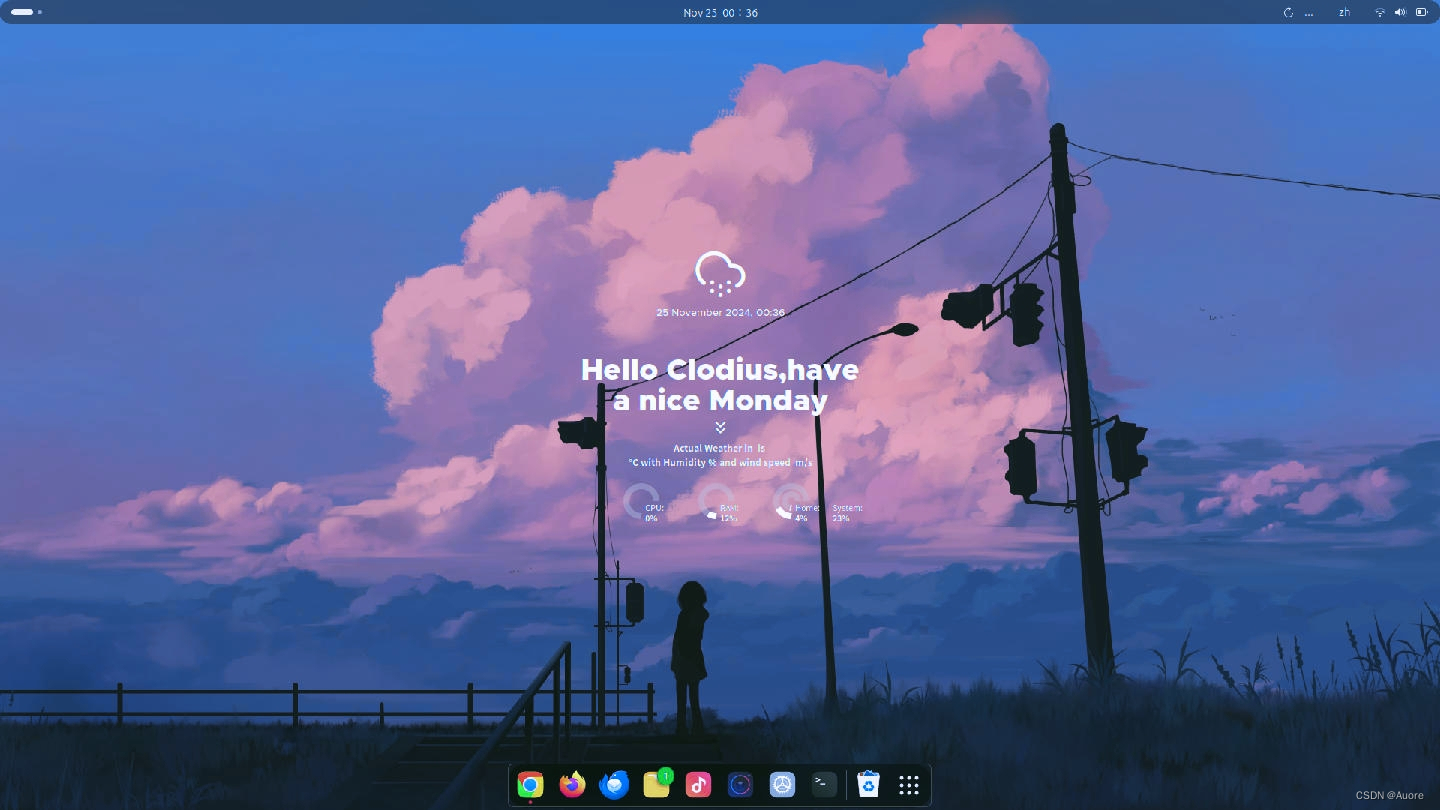This screenshot has height=810, width=1440.
Task: Click the RAM usage ring gauge
Action: pyautogui.click(x=715, y=501)
